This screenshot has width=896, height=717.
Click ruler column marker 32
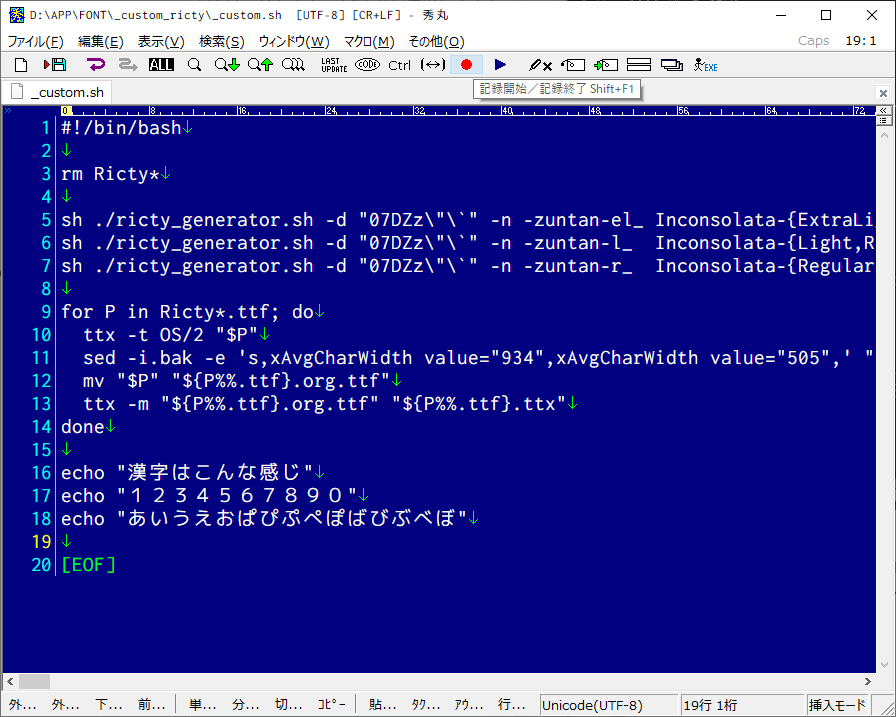tap(419, 110)
